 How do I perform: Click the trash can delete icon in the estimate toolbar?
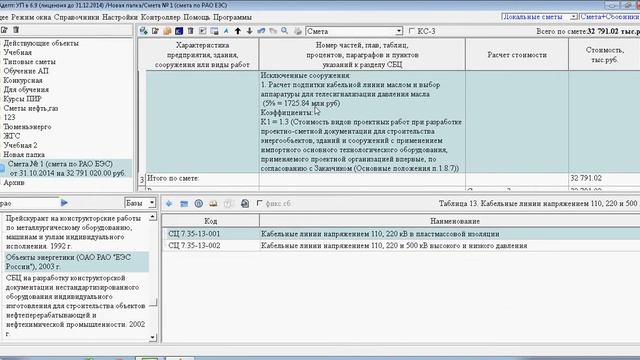coord(191,31)
